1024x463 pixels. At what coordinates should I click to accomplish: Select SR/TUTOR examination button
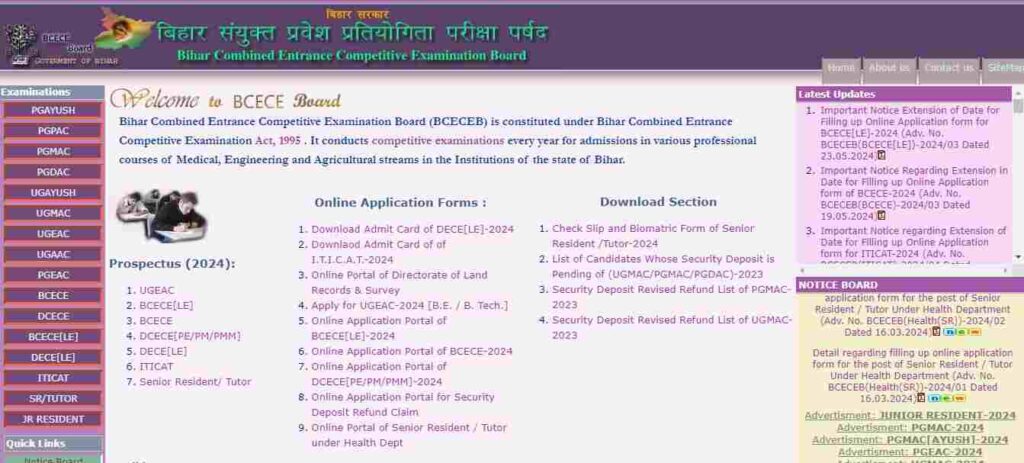pyautogui.click(x=53, y=398)
